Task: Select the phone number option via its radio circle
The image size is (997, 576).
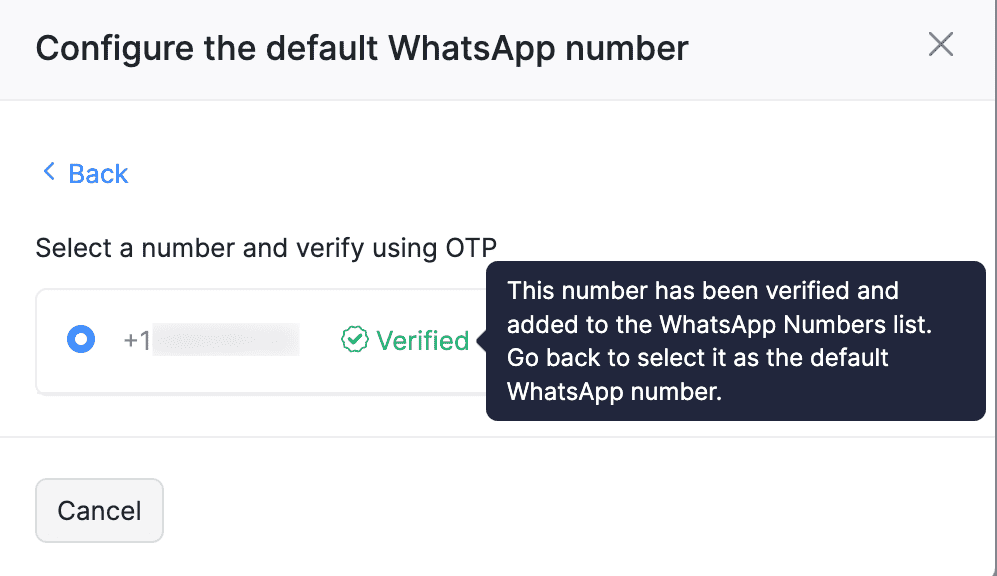Action: pyautogui.click(x=80, y=340)
